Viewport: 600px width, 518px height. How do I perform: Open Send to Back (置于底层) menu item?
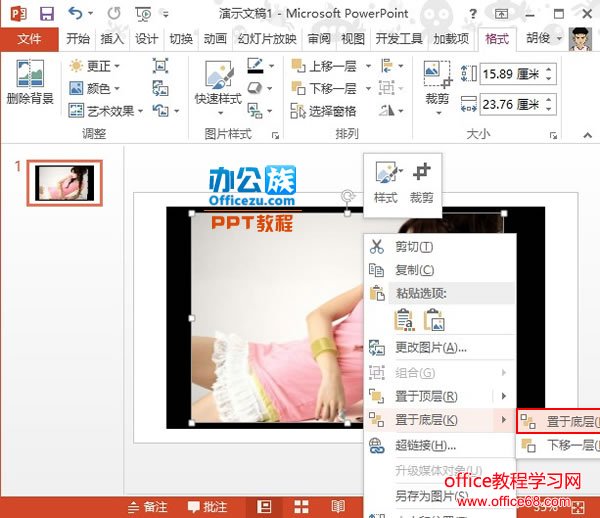click(x=439, y=420)
